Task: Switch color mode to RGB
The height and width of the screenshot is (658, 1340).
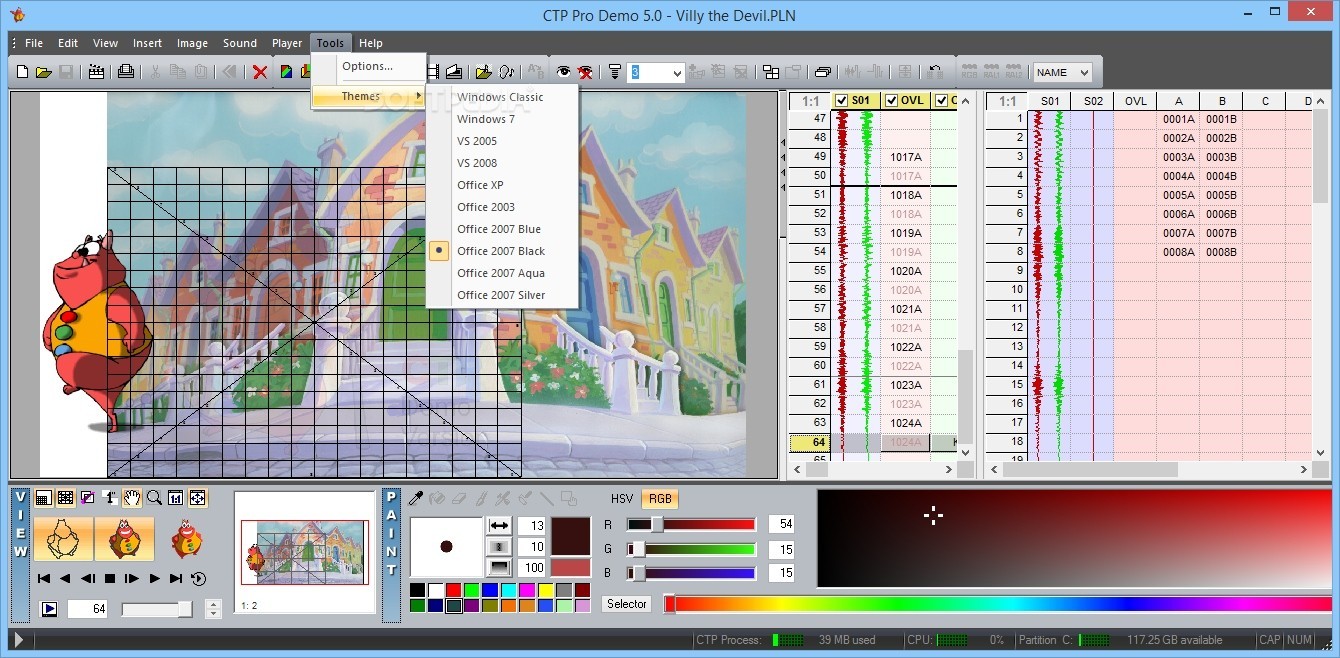Action: [659, 498]
